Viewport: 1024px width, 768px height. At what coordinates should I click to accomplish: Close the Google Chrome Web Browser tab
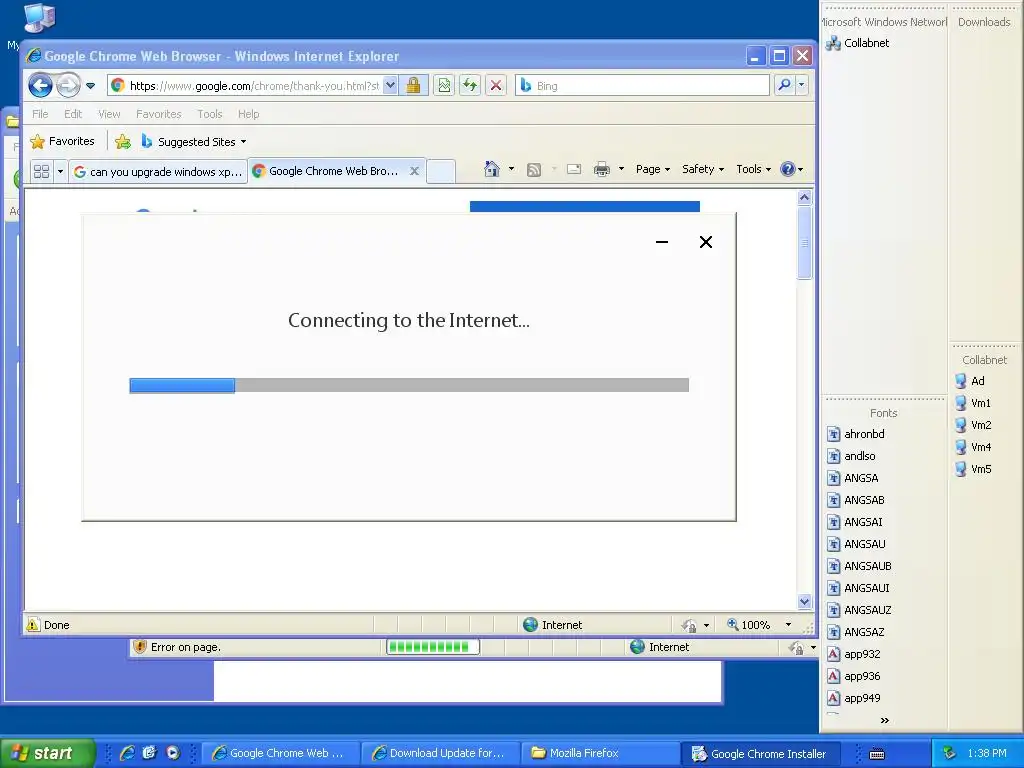point(414,171)
